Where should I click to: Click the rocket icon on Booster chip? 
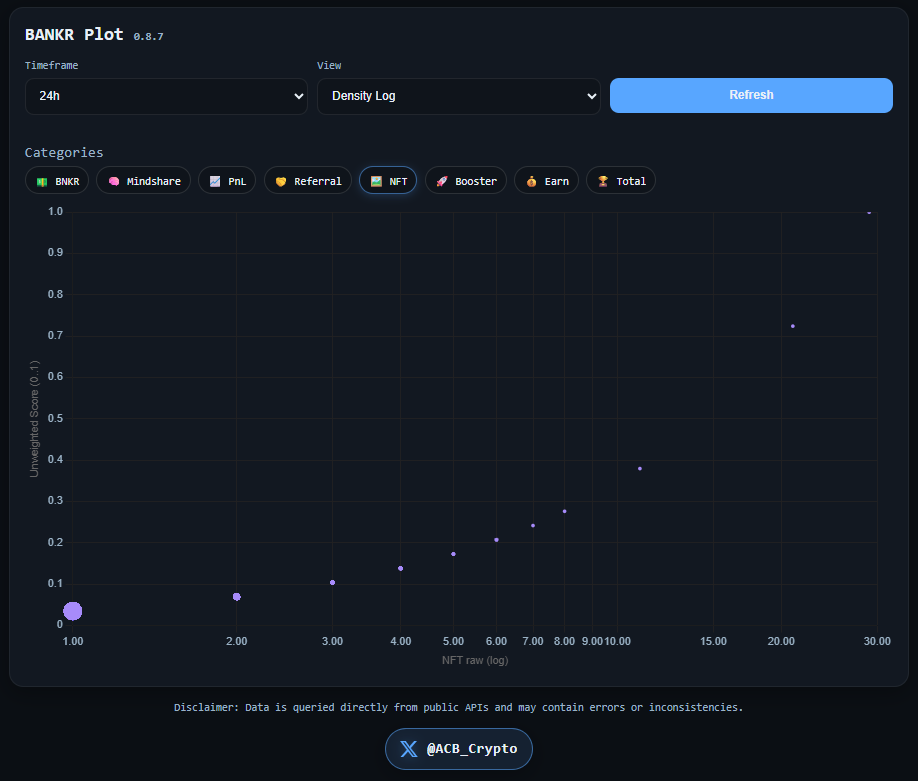tap(442, 181)
